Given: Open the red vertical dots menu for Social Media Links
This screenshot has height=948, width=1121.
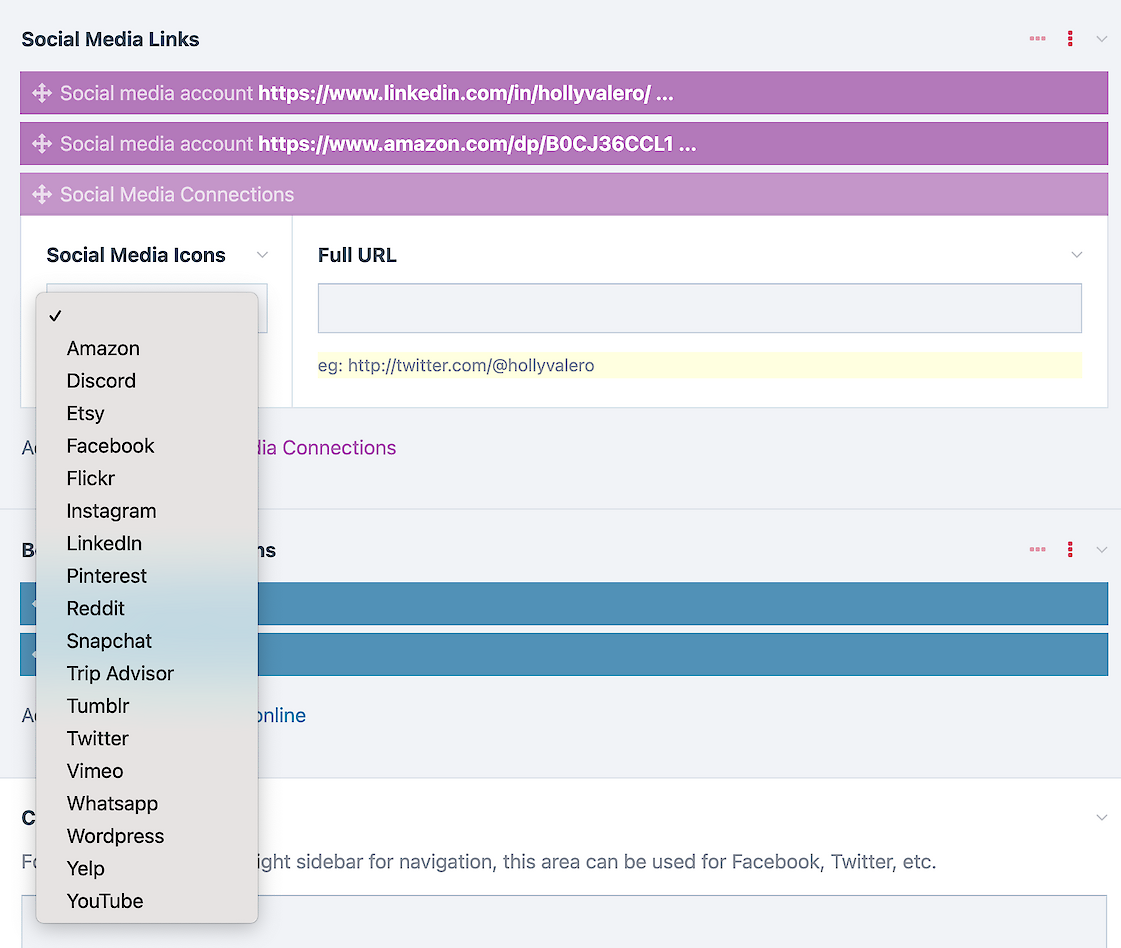Looking at the screenshot, I should point(1070,39).
